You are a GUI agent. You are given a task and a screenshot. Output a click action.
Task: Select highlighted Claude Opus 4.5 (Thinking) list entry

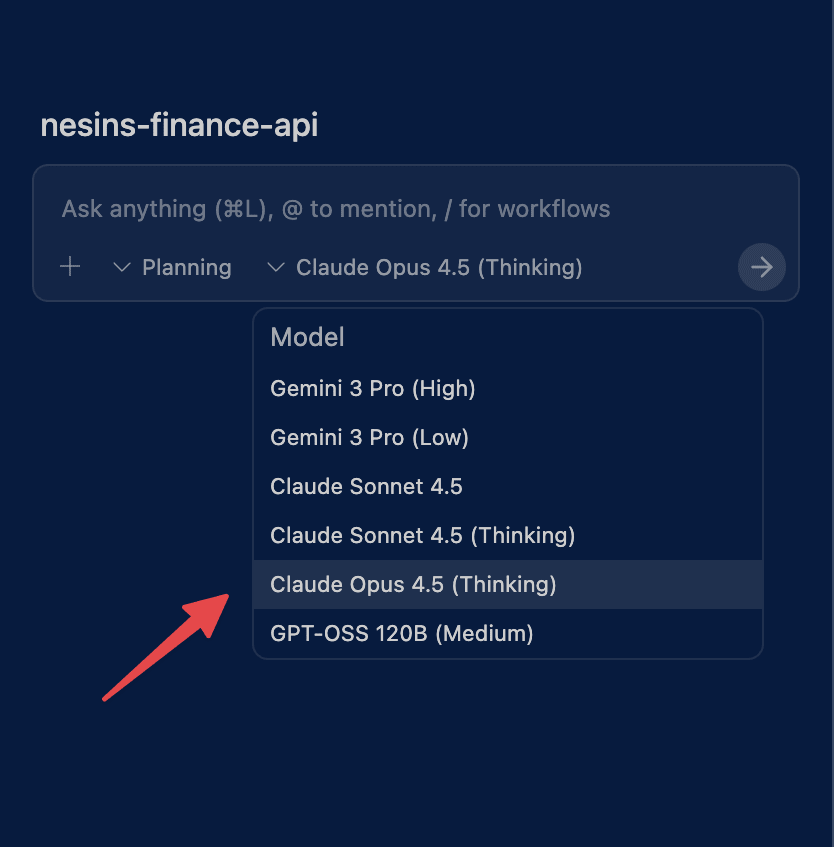[x=413, y=584]
